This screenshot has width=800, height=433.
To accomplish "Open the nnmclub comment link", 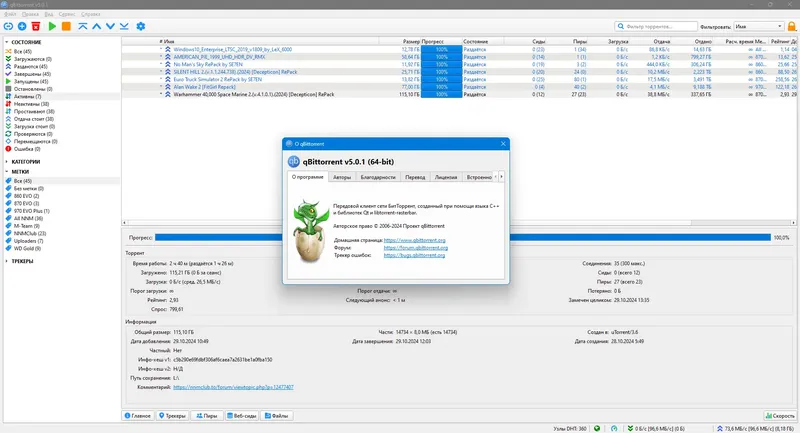I will tap(233, 387).
